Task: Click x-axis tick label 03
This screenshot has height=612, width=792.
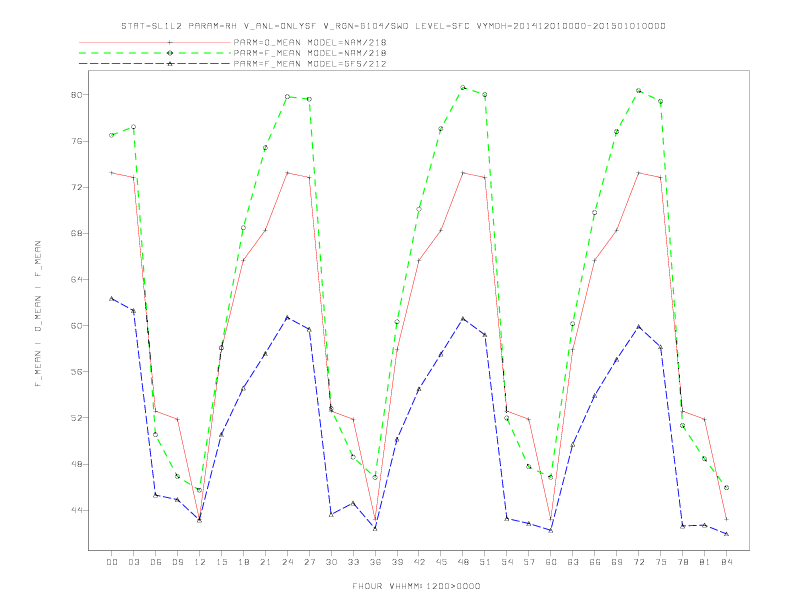Action: 133,562
